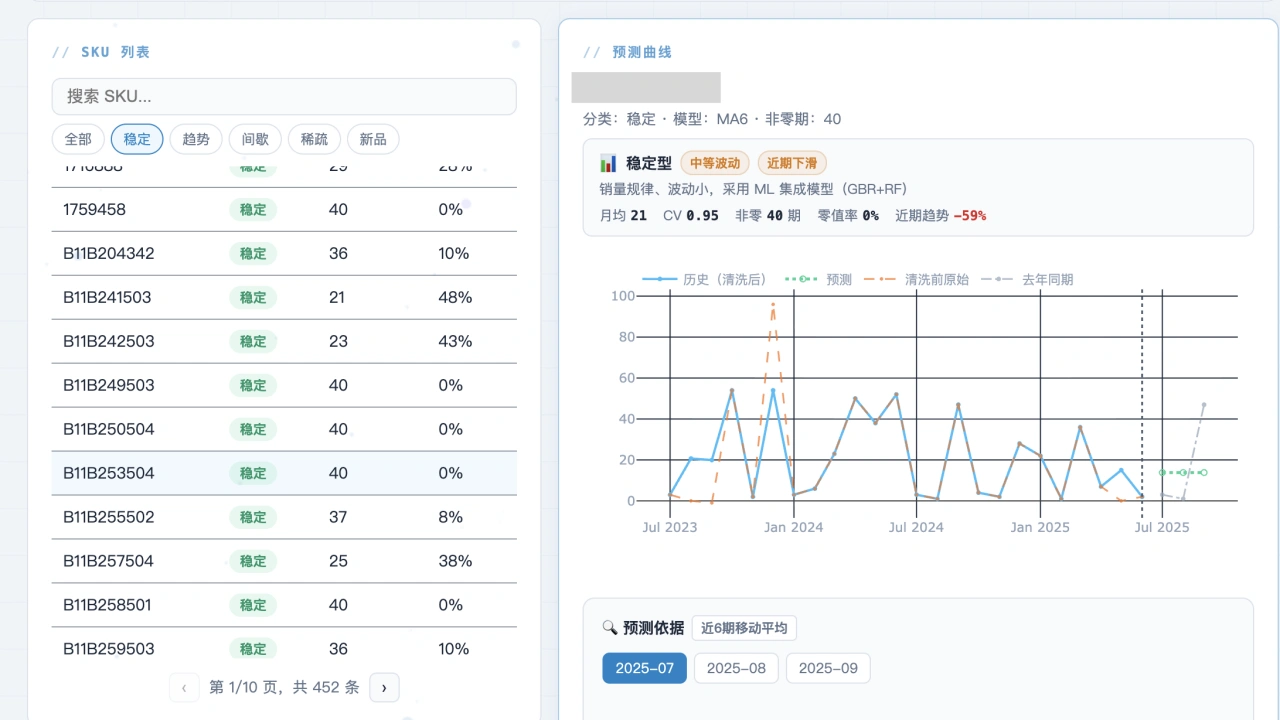Viewport: 1280px width, 720px height.
Task: Click the next page arrow
Action: [384, 687]
